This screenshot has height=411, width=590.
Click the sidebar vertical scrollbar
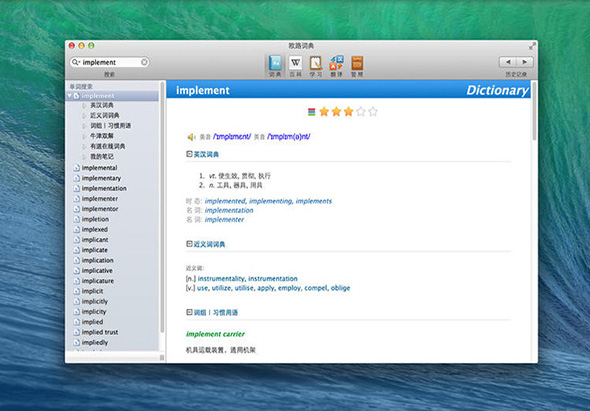point(162,207)
